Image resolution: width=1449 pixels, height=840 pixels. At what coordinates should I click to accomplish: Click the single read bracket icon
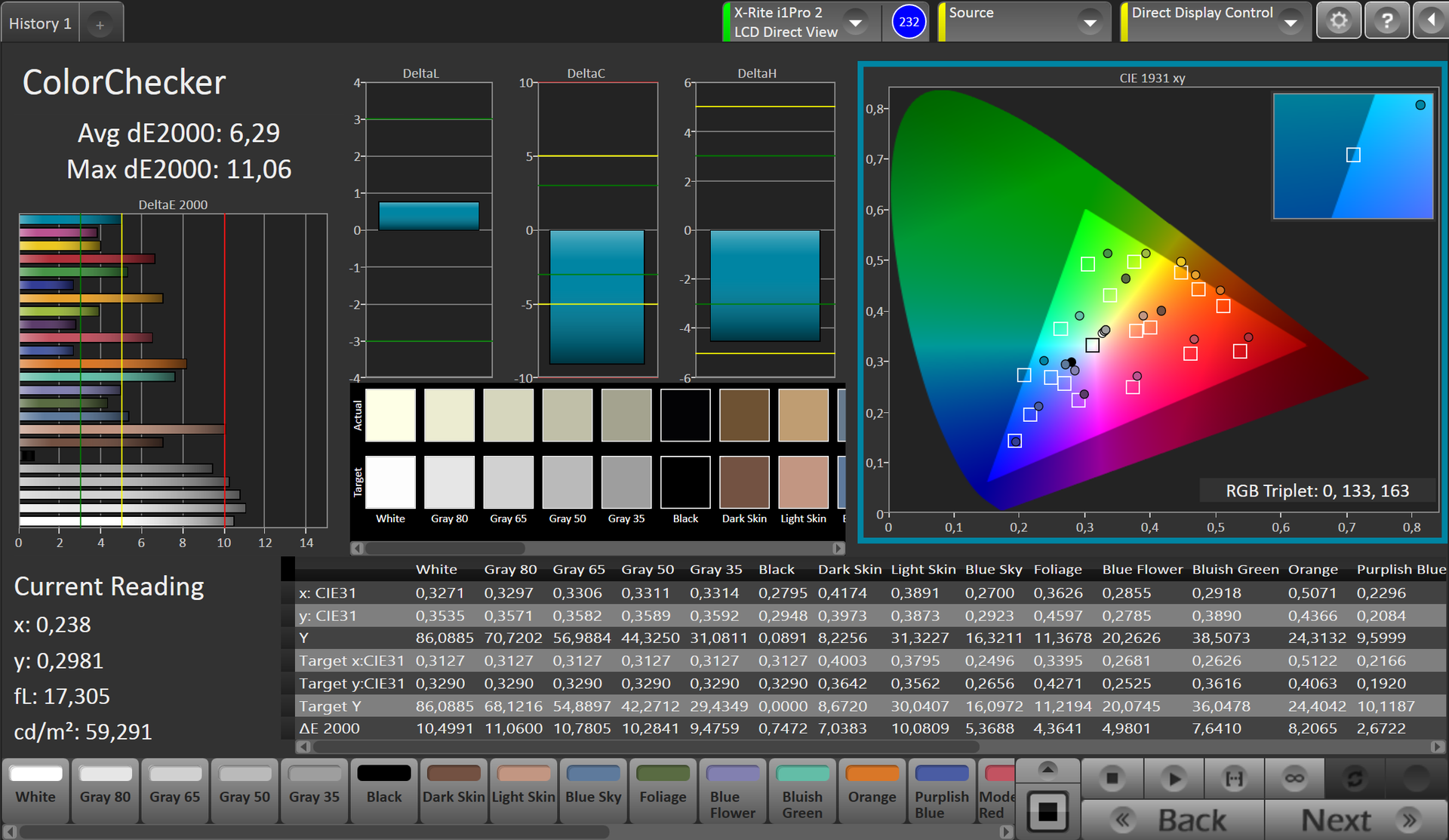click(x=1234, y=778)
